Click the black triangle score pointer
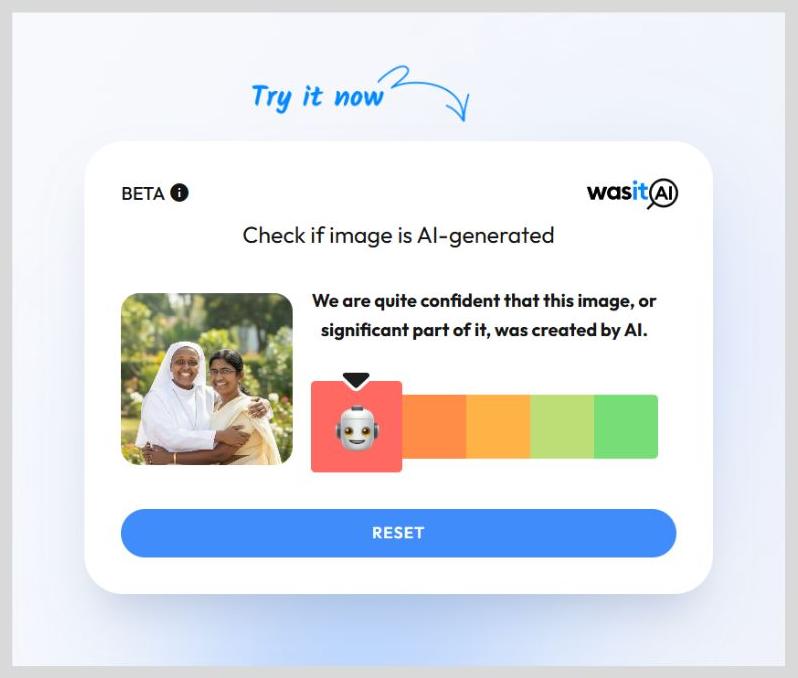Viewport: 798px width, 678px height. click(x=356, y=381)
